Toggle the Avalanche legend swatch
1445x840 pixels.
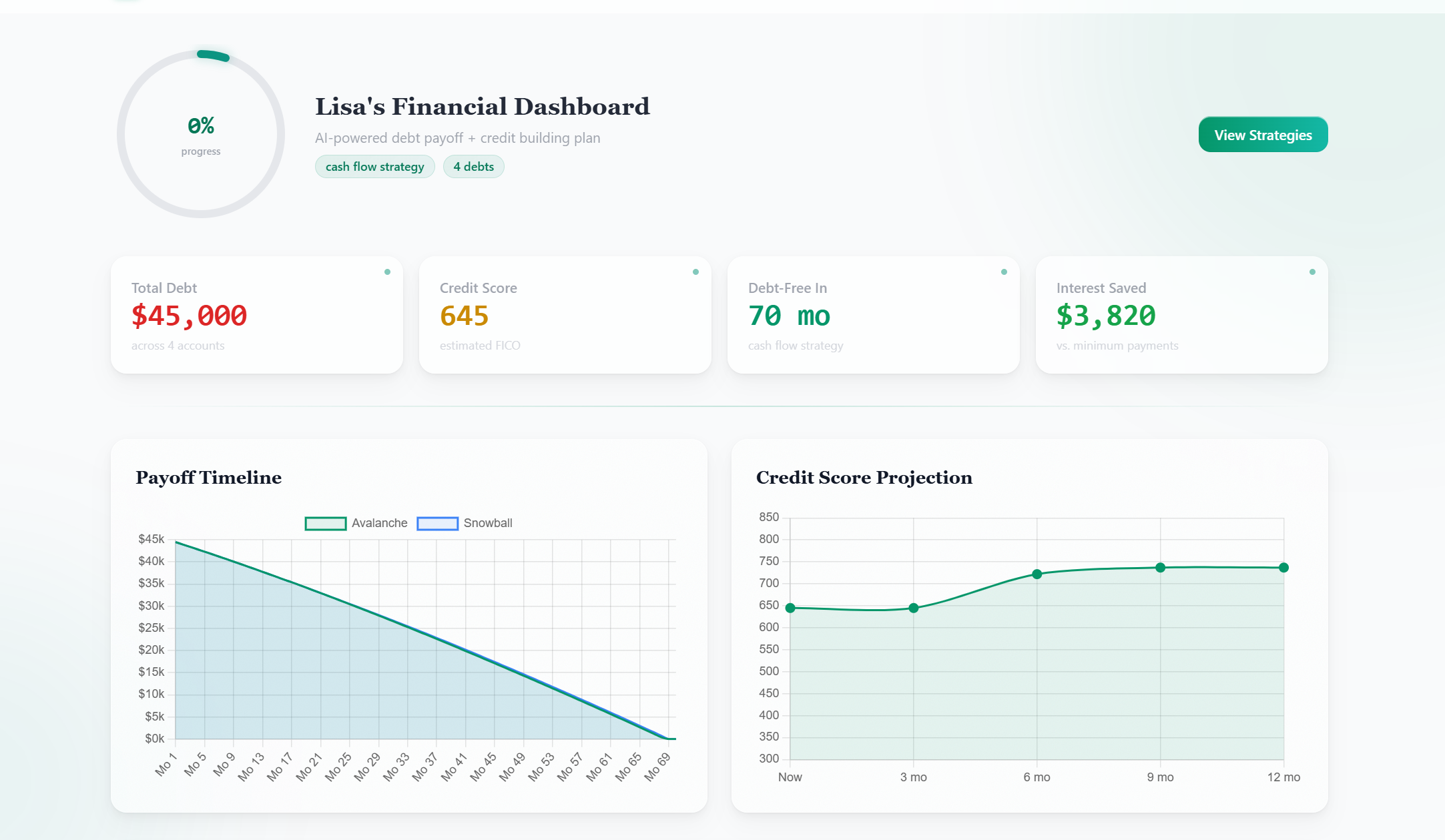(325, 523)
